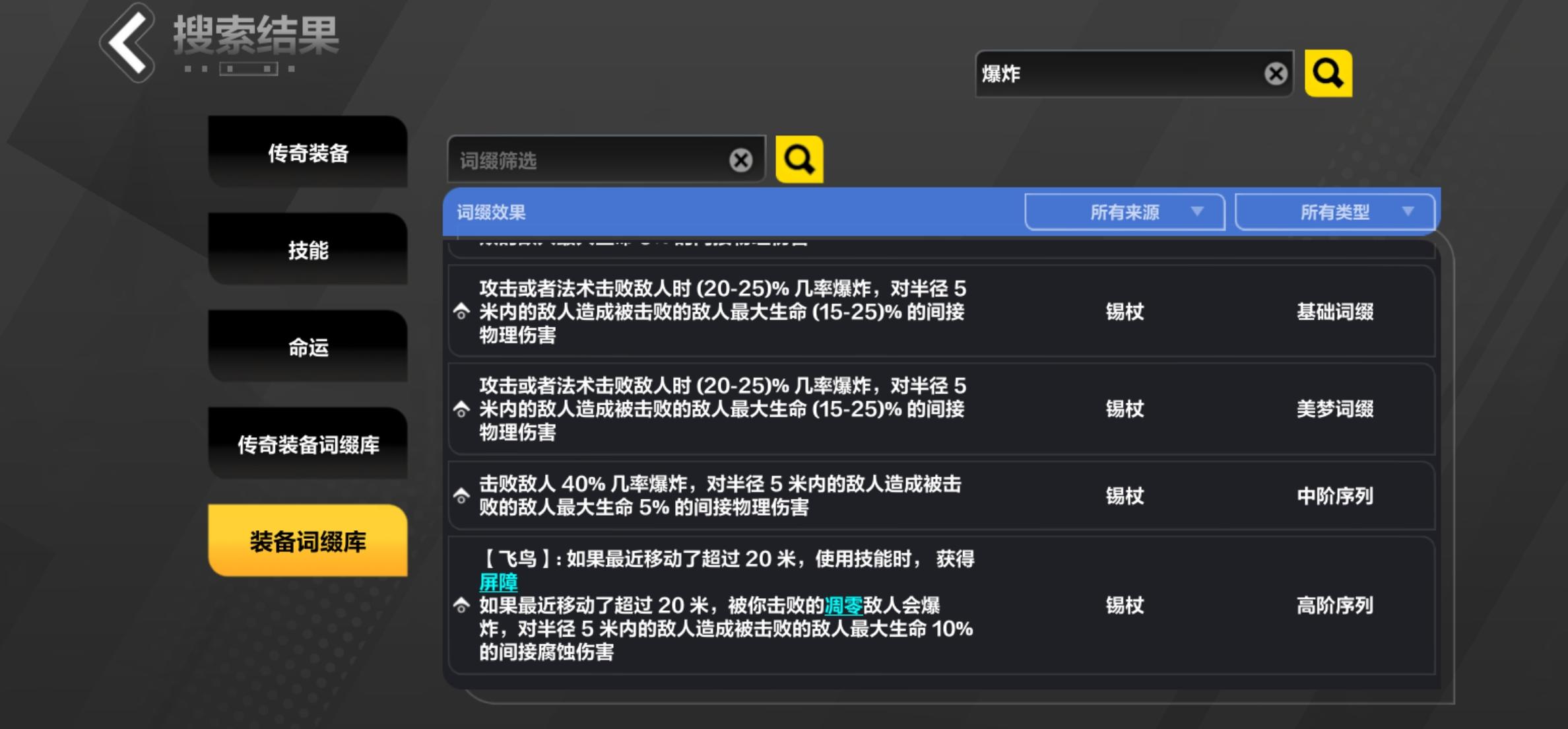Image resolution: width=1568 pixels, height=729 pixels.
Task: Follow the 屏障 keyword link
Action: tap(498, 582)
